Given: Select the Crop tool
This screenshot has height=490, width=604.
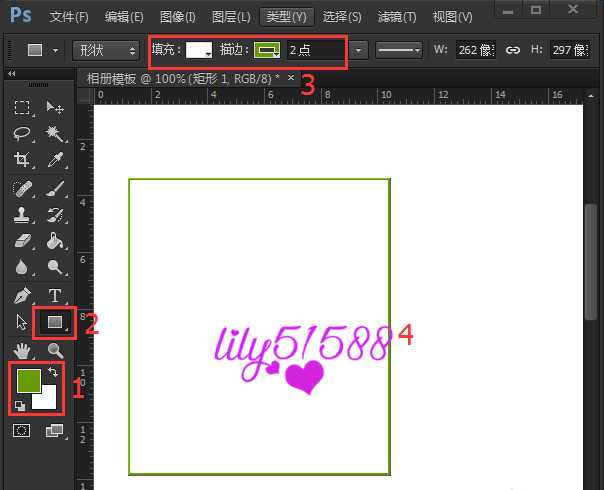Looking at the screenshot, I should 22,159.
